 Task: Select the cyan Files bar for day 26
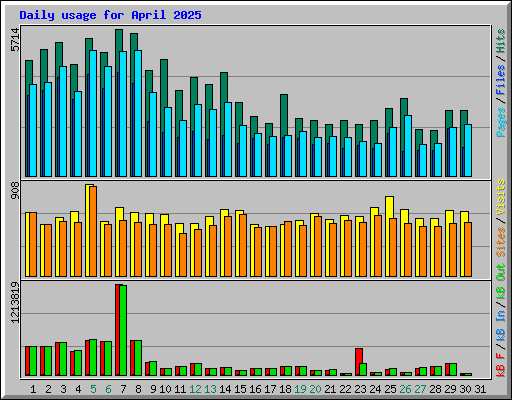click(x=408, y=146)
